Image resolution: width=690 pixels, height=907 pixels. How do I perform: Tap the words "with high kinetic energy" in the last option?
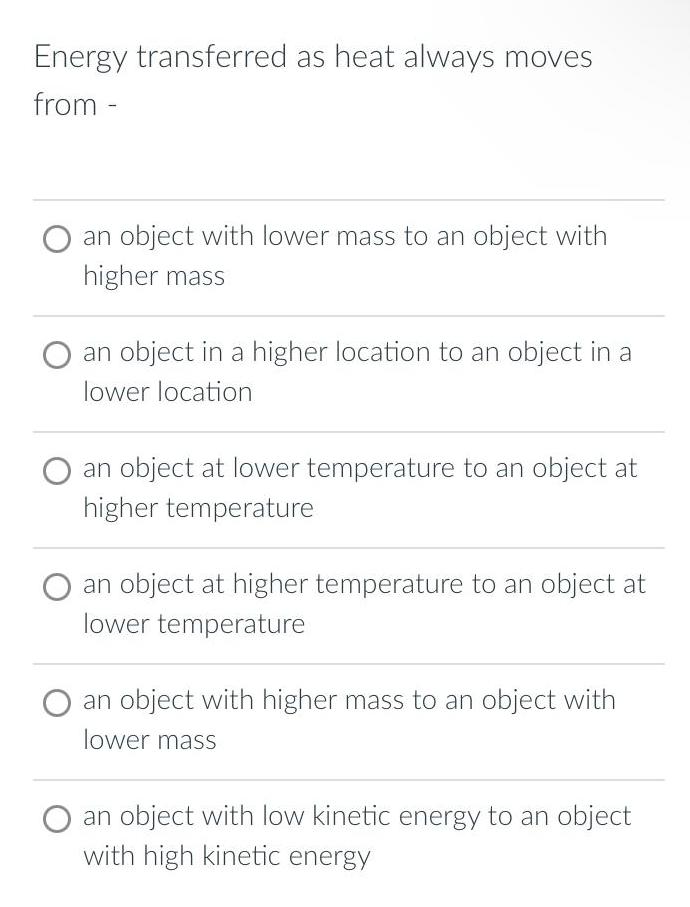click(226, 856)
